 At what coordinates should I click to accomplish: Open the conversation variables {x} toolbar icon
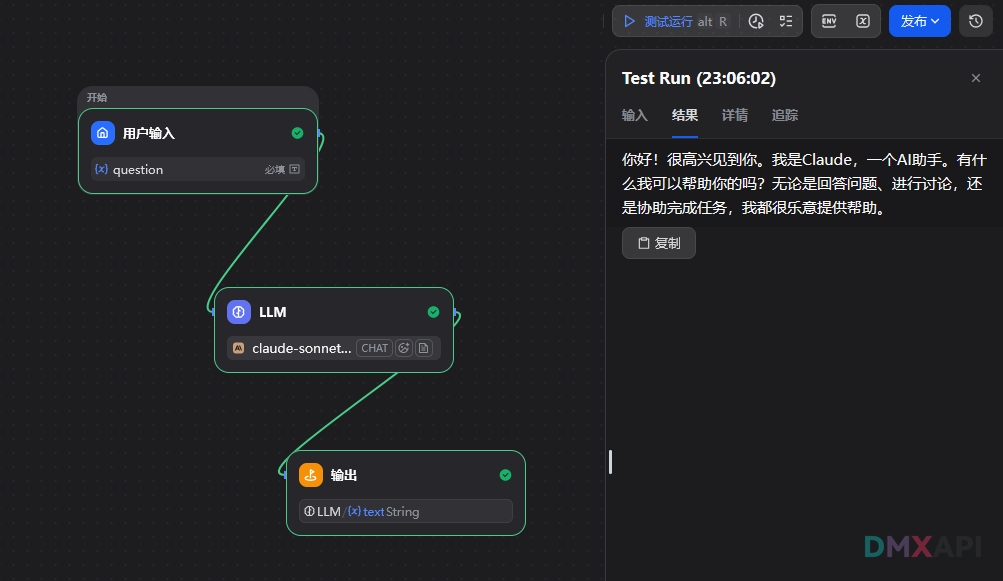click(862, 21)
